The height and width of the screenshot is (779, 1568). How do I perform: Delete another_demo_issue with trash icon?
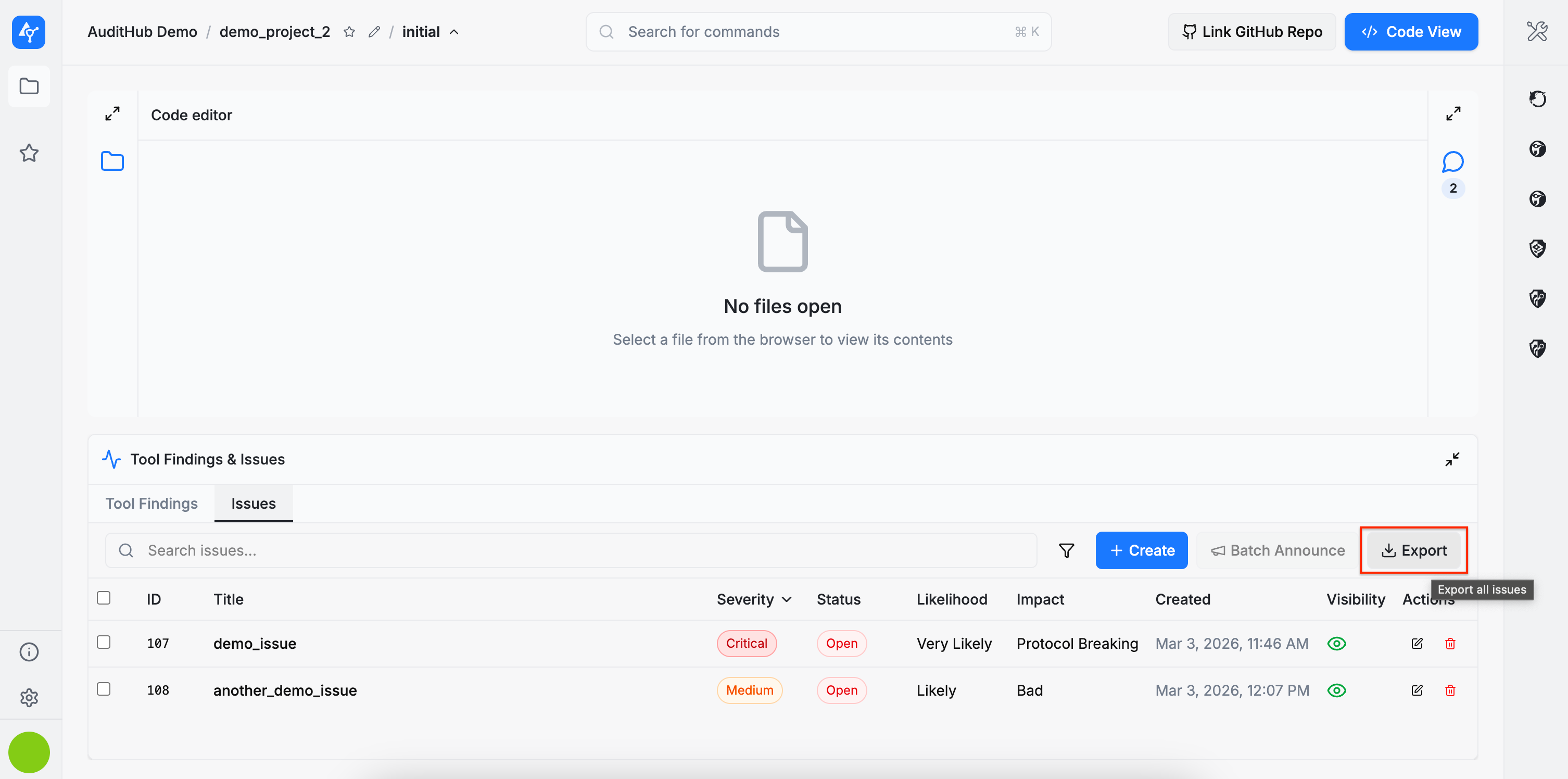tap(1450, 690)
